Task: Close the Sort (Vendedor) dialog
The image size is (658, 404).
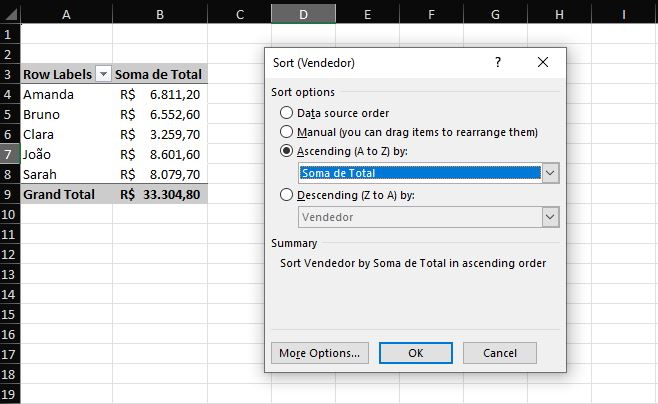Action: pos(543,62)
